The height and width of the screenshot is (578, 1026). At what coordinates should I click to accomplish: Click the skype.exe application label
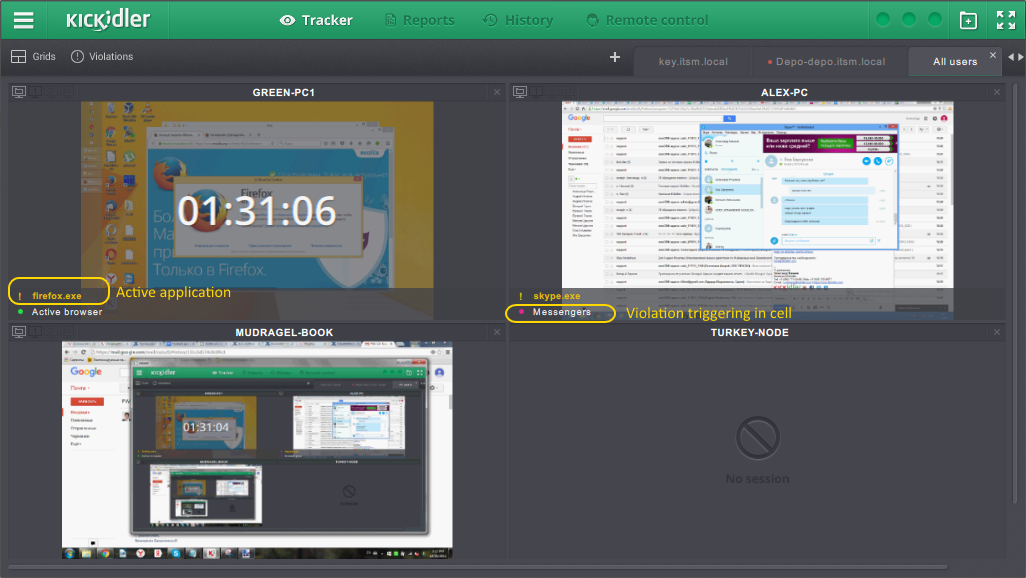pyautogui.click(x=557, y=296)
